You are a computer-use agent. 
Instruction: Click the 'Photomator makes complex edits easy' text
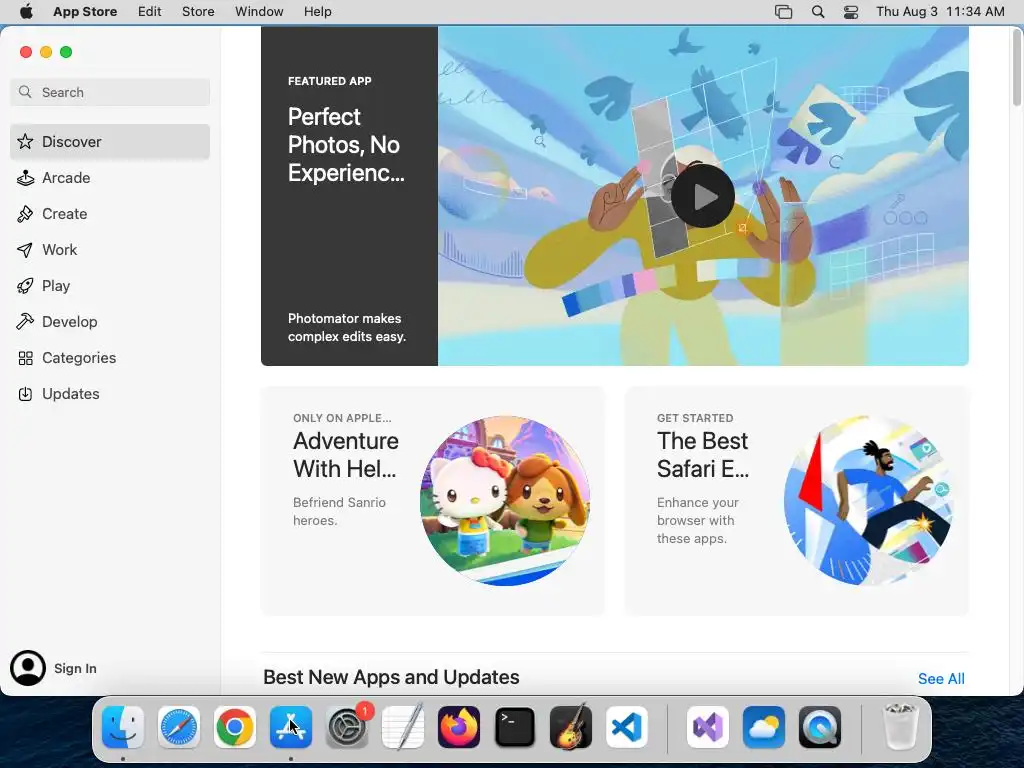click(x=347, y=327)
